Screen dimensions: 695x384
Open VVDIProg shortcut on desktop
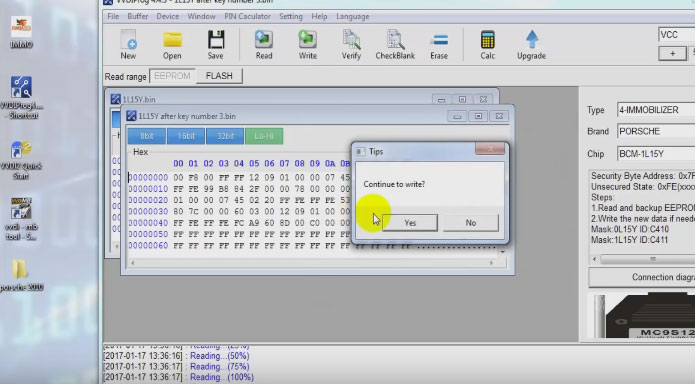pyautogui.click(x=22, y=98)
